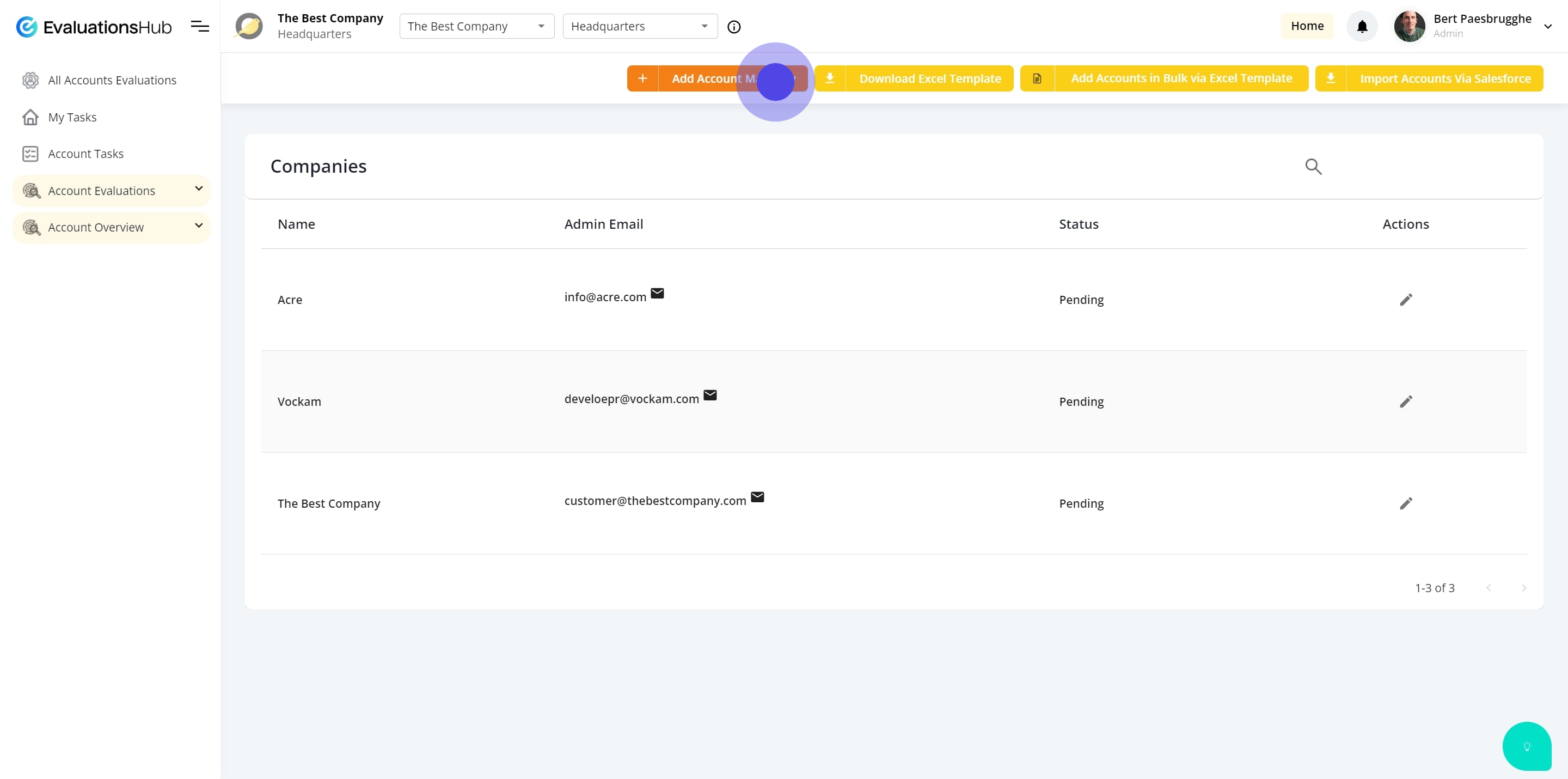
Task: Open The Best Company dropdown
Action: click(x=476, y=26)
